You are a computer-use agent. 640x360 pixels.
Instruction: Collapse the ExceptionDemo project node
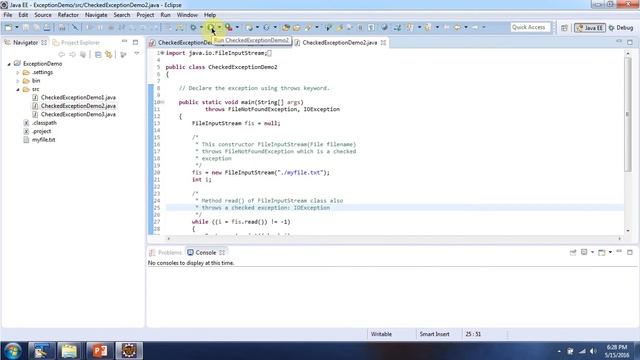[x=9, y=64]
